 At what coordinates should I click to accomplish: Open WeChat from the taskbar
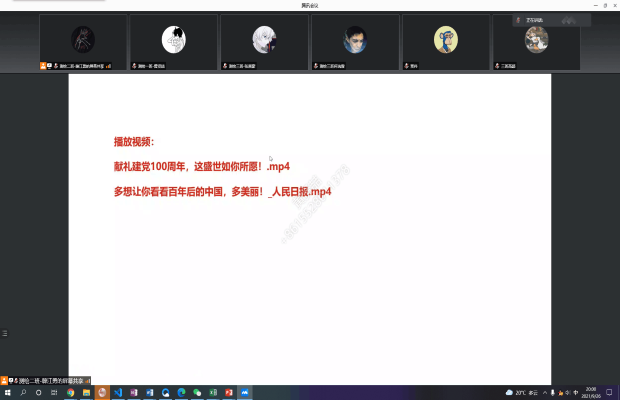(196, 393)
